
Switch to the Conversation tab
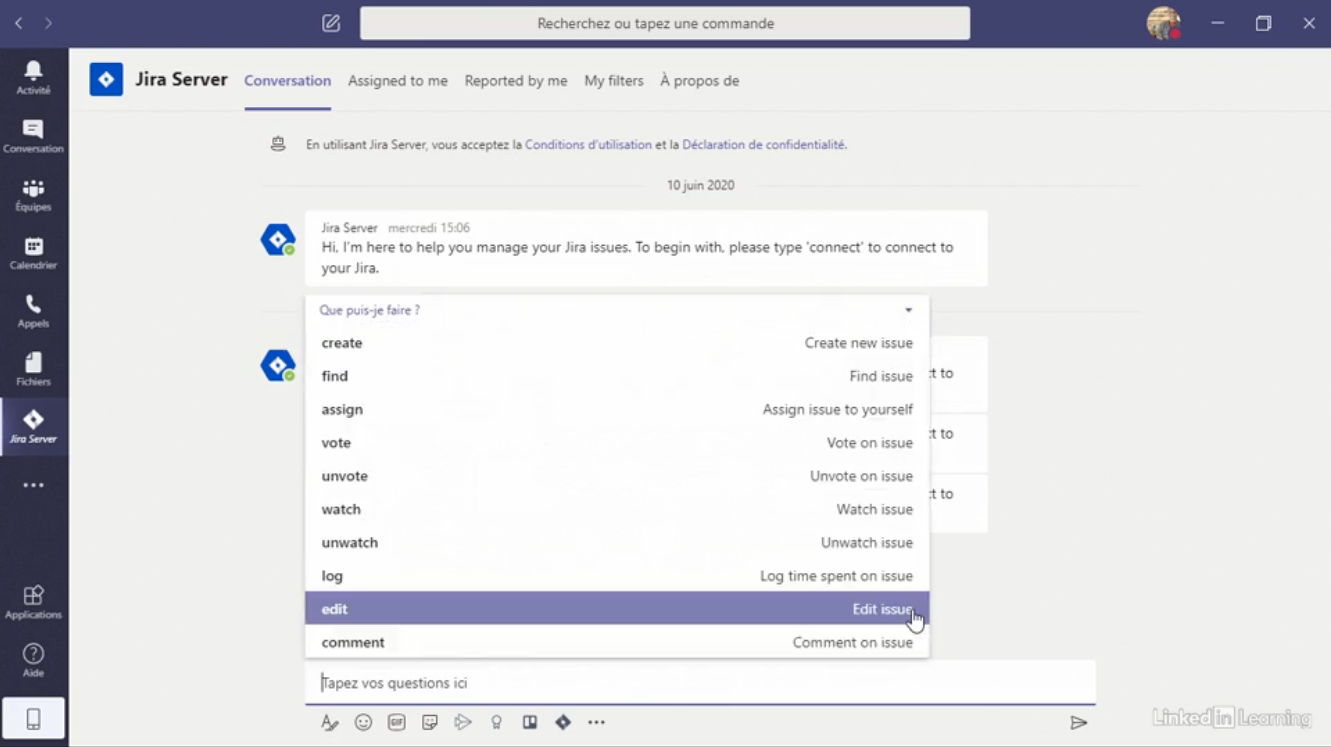pos(287,81)
